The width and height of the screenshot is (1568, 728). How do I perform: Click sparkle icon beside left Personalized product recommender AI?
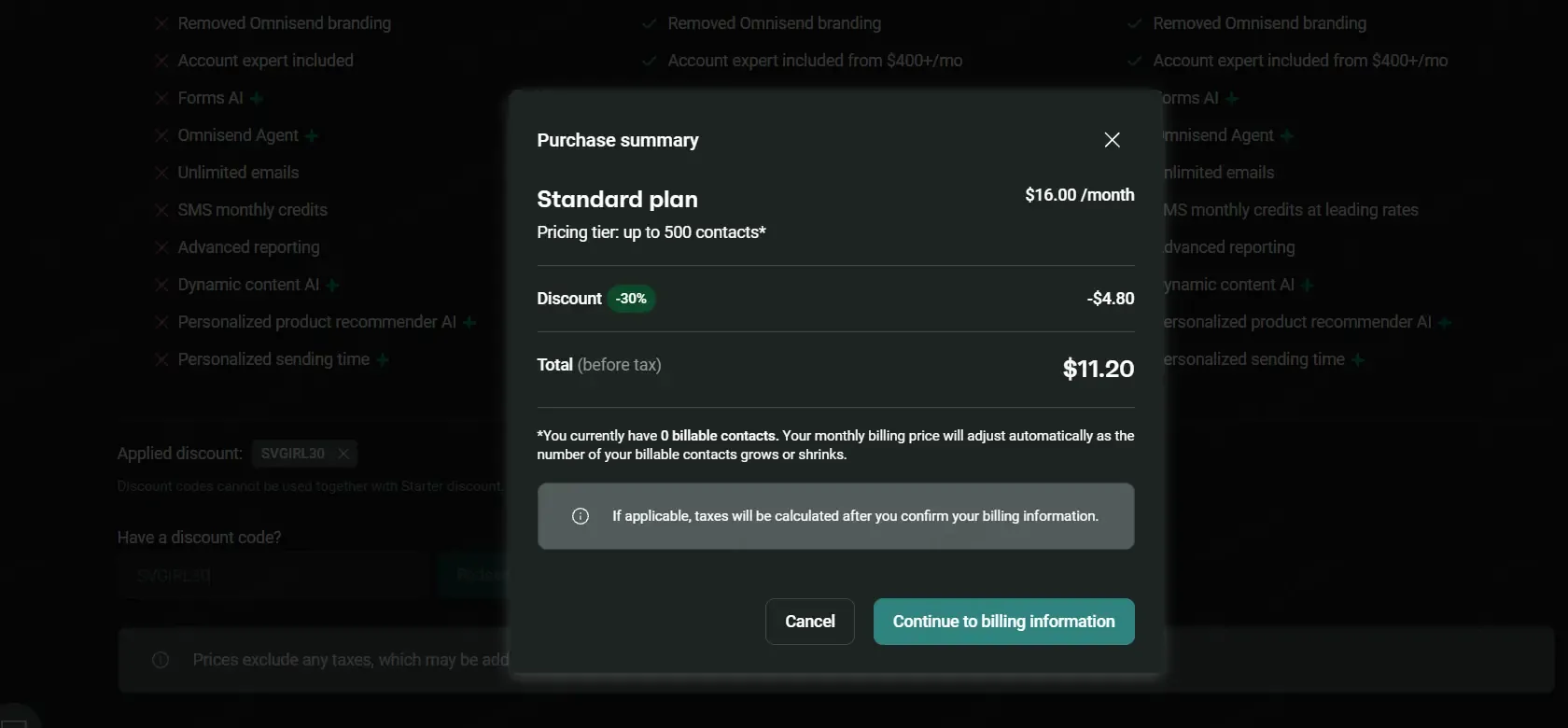click(x=469, y=323)
